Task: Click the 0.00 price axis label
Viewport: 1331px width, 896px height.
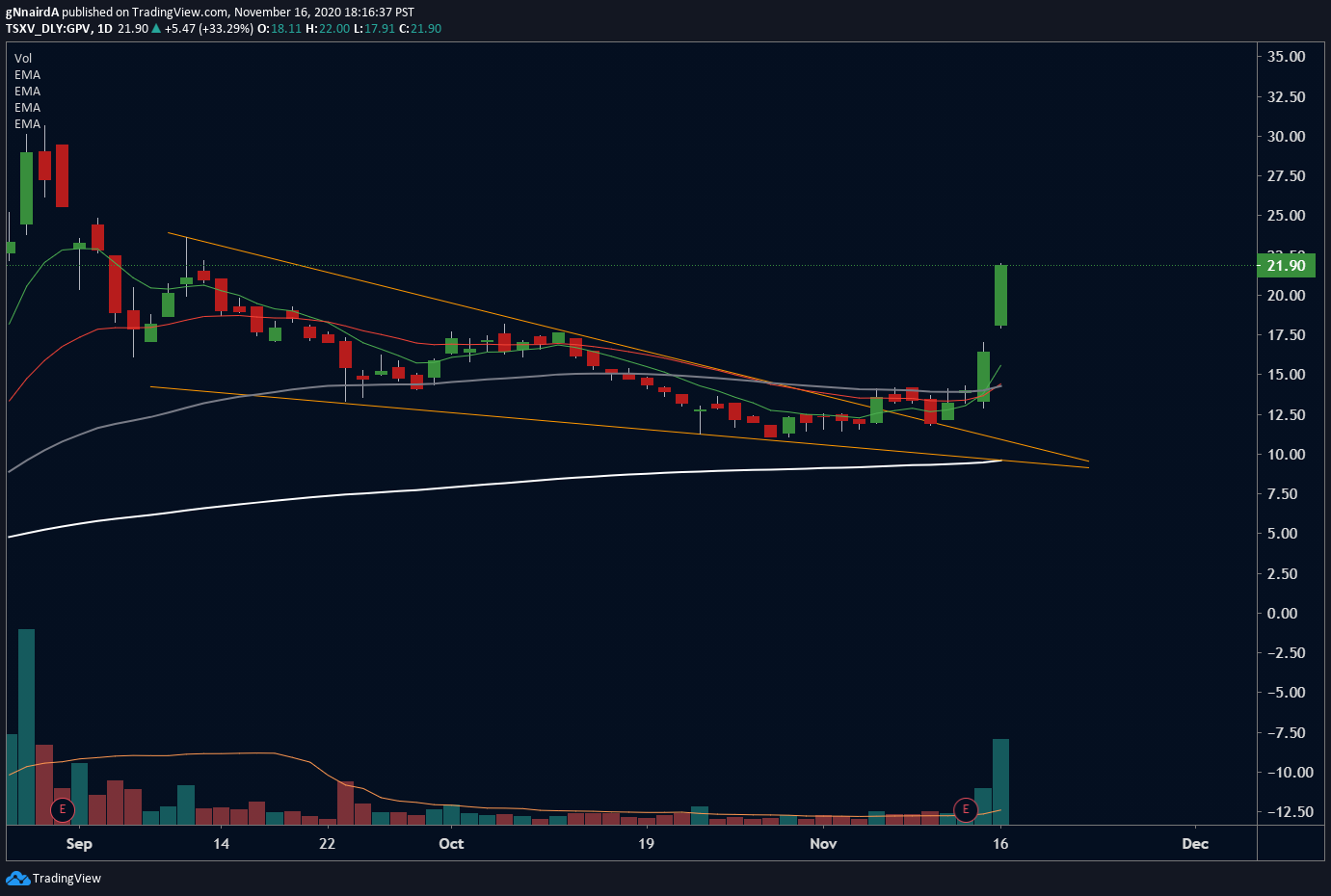Action: click(1282, 614)
